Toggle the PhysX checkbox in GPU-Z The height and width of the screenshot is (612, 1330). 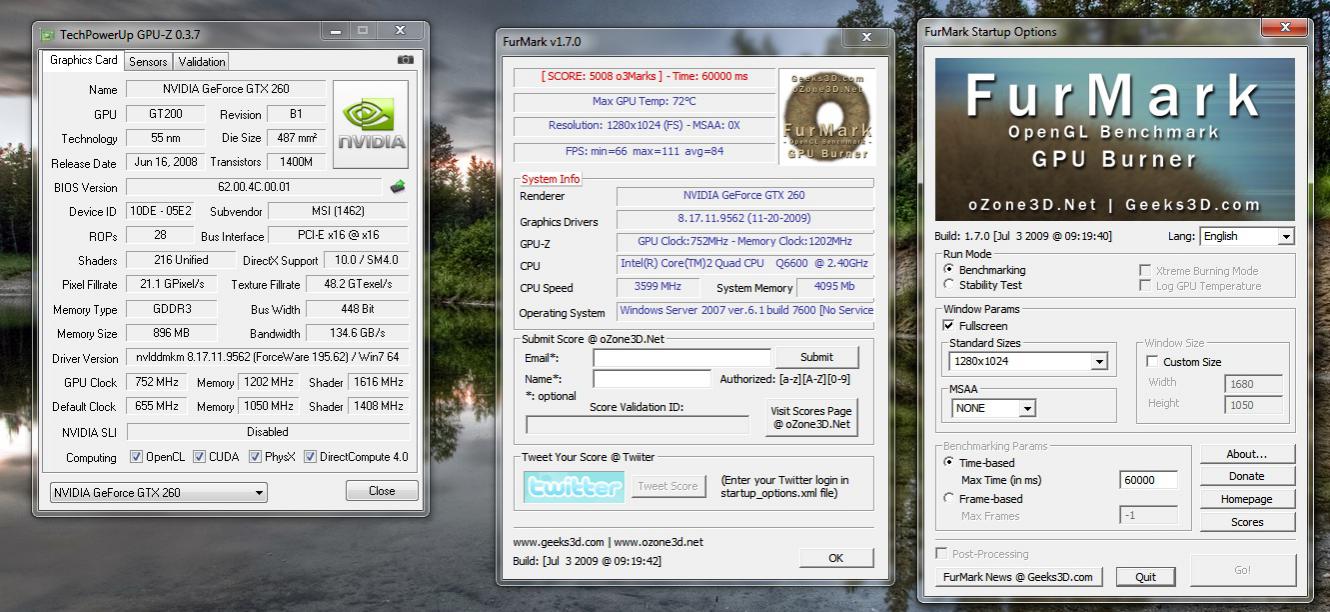[x=255, y=457]
